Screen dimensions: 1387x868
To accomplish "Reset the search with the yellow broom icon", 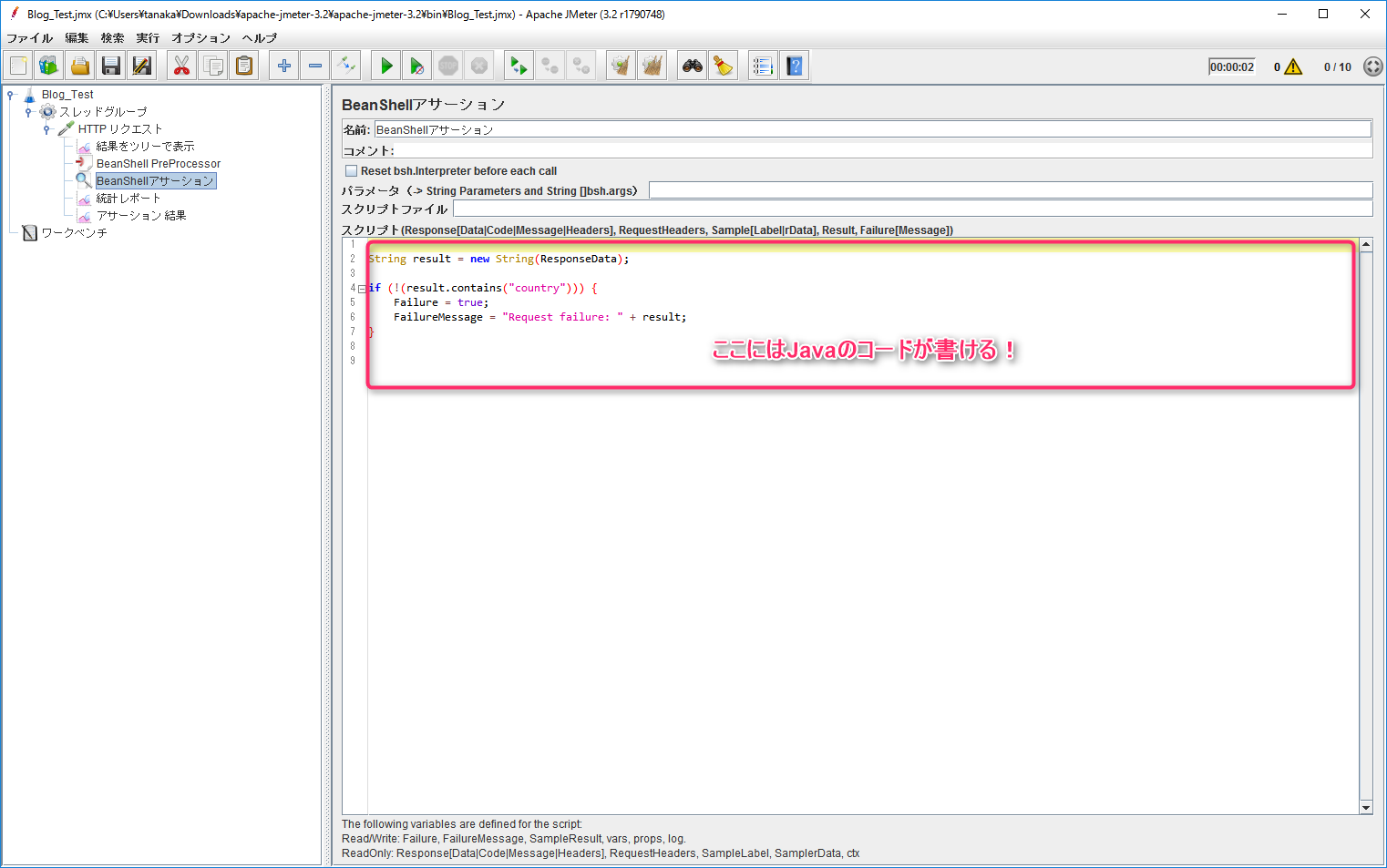I will click(x=724, y=66).
